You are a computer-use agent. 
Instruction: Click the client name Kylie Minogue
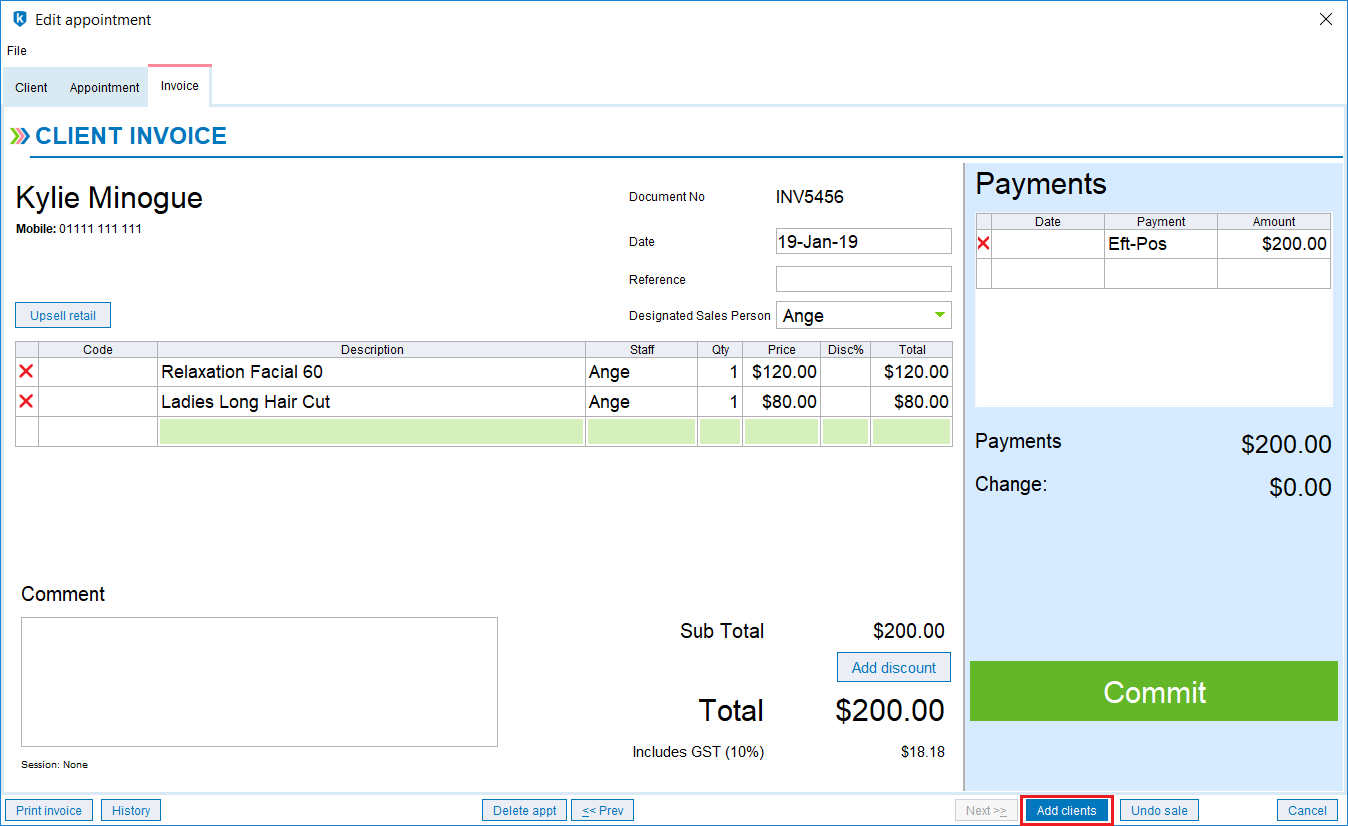click(x=109, y=198)
